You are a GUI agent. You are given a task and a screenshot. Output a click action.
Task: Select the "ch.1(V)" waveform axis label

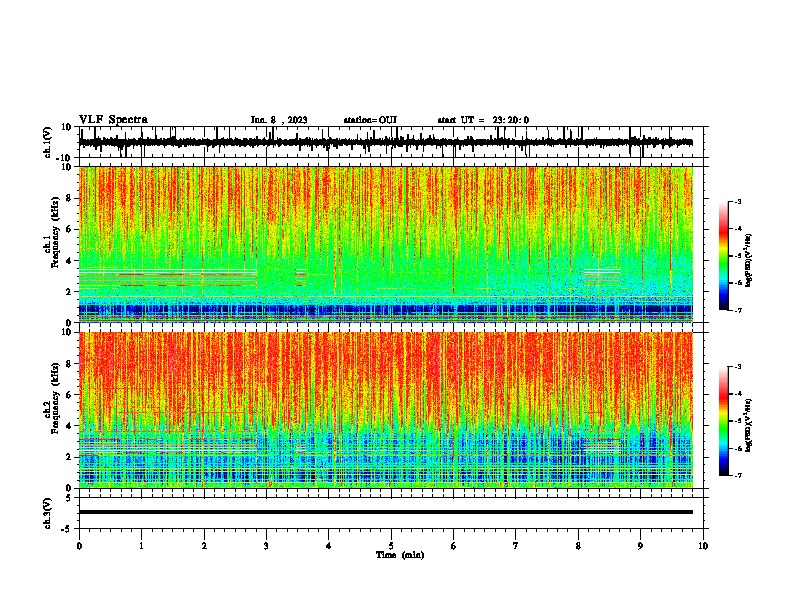coord(48,142)
